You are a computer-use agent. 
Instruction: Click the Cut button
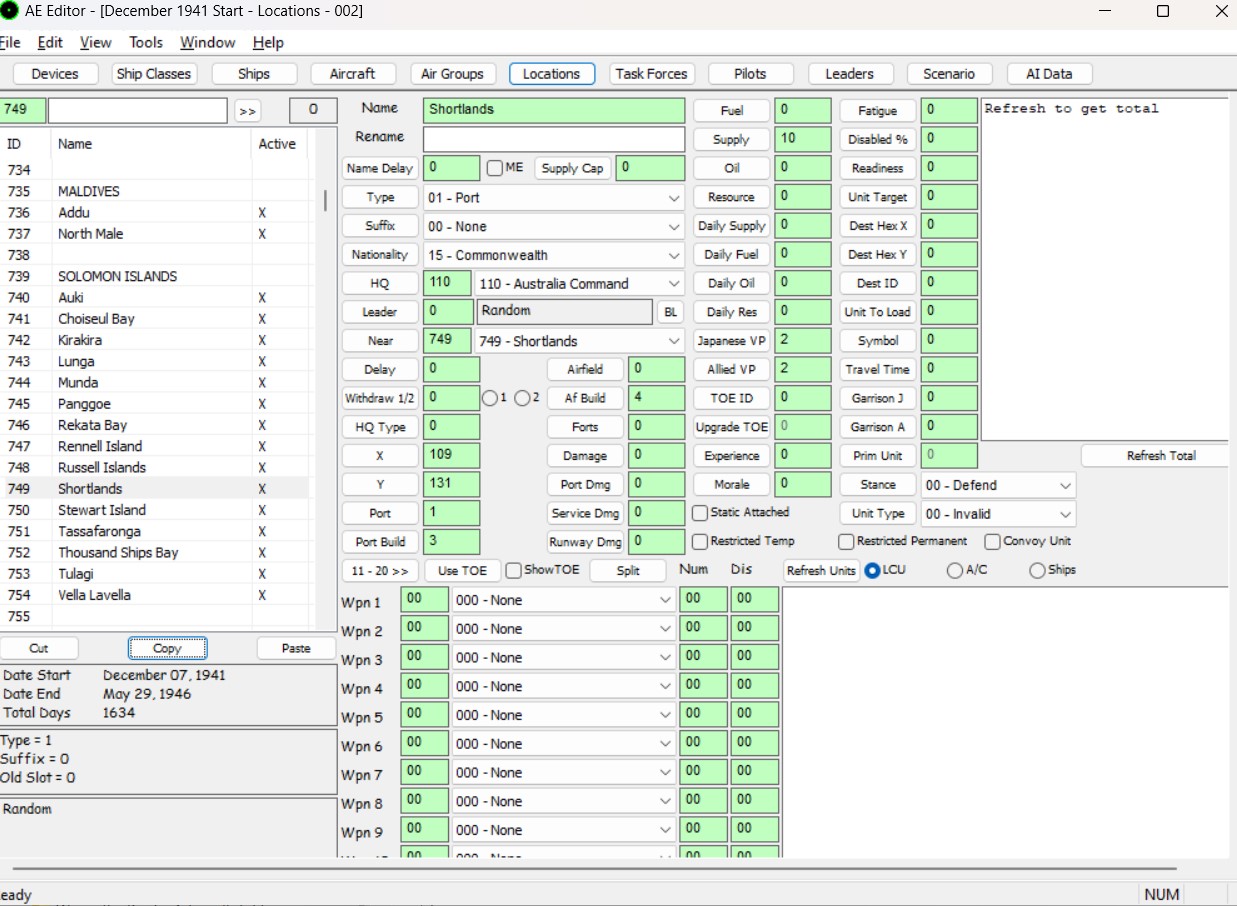[39, 648]
